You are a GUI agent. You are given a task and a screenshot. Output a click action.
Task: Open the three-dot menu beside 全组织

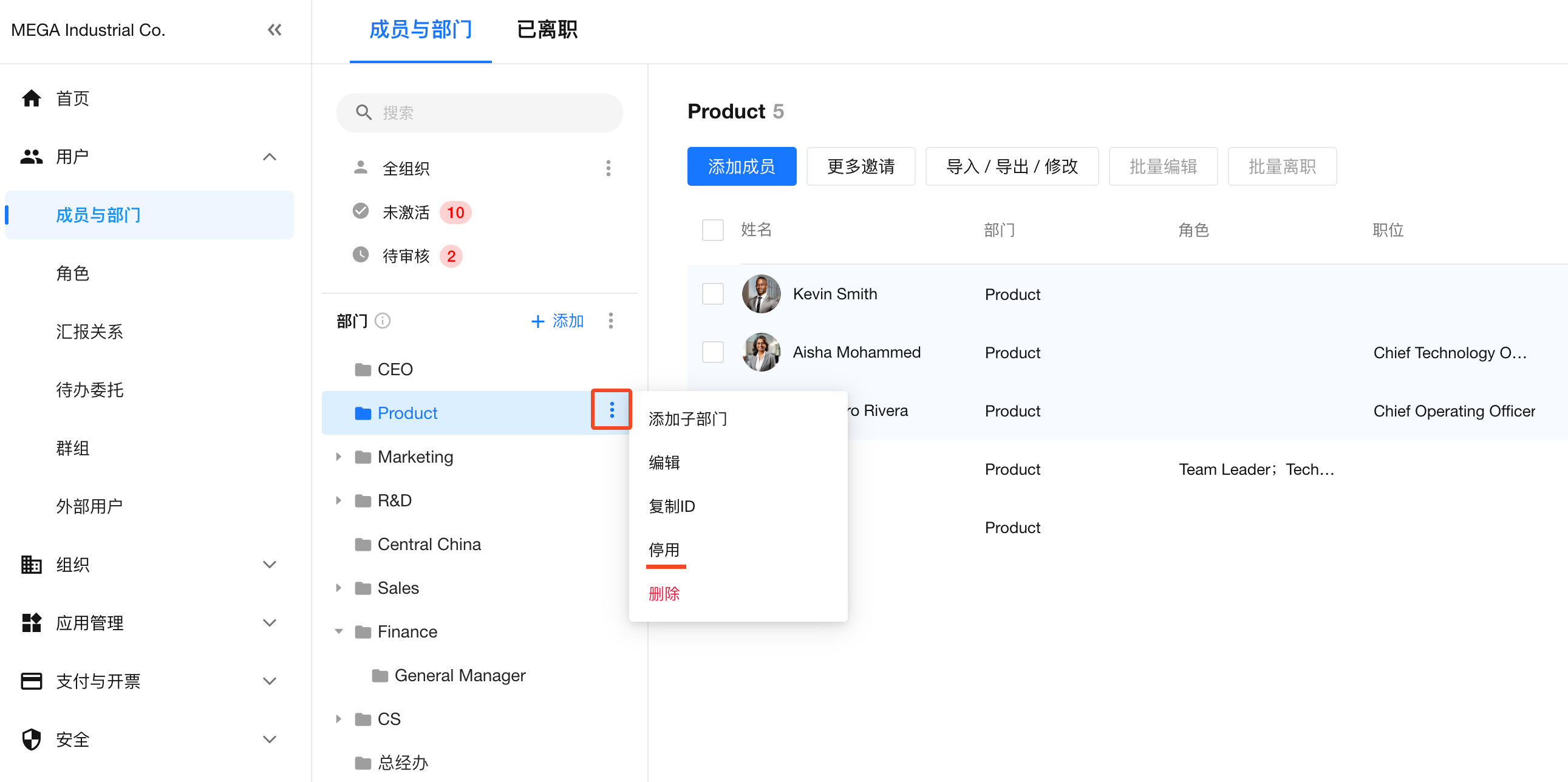(x=607, y=168)
